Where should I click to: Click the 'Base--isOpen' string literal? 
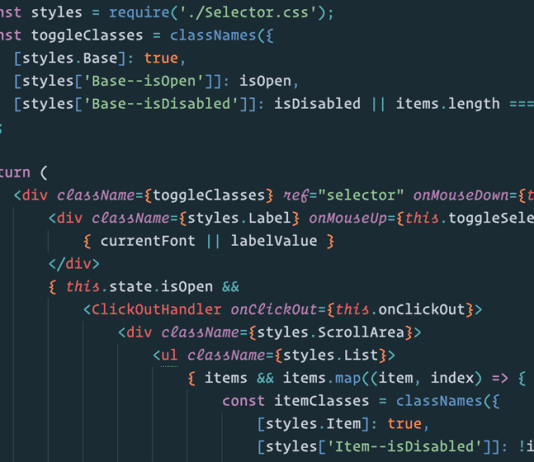click(143, 81)
